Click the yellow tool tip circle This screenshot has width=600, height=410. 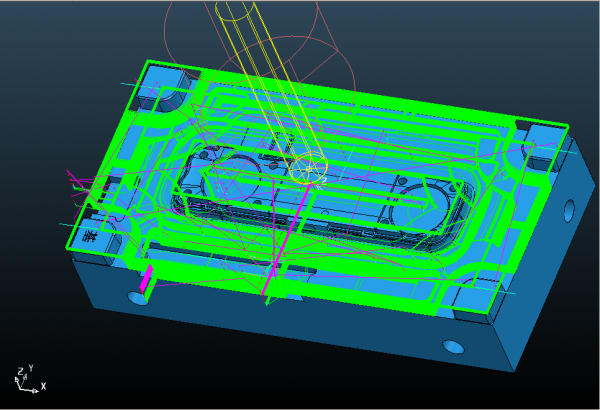click(309, 170)
